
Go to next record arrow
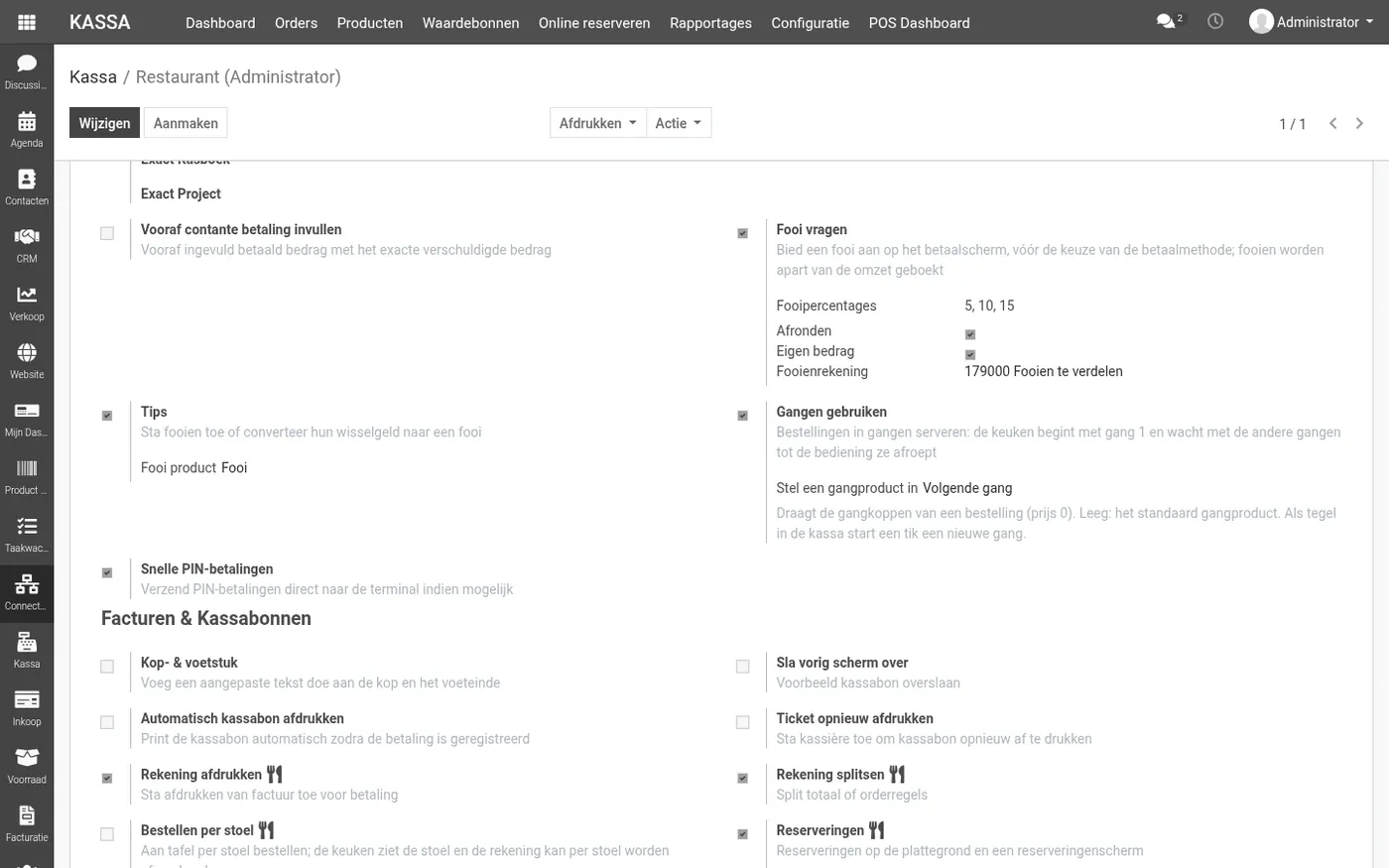[1359, 123]
